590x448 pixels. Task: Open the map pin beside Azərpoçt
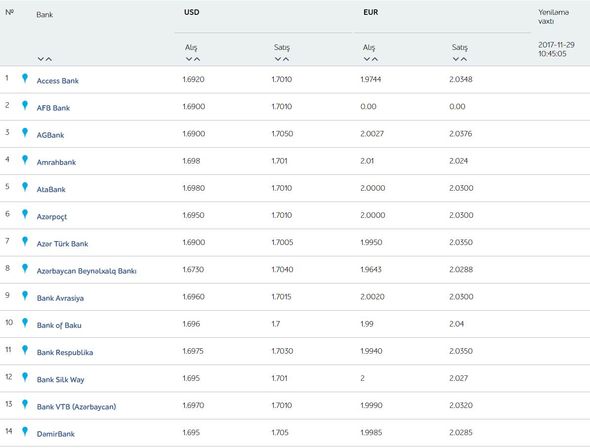25,214
